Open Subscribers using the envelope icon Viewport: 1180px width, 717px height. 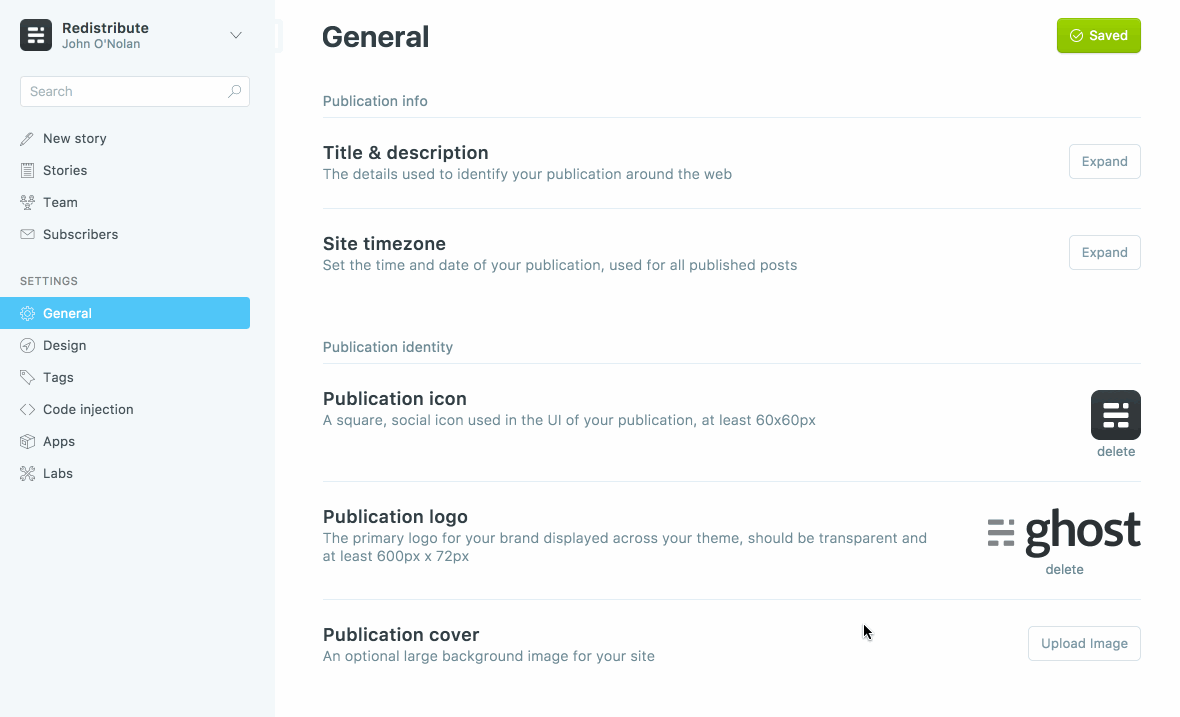pos(27,234)
